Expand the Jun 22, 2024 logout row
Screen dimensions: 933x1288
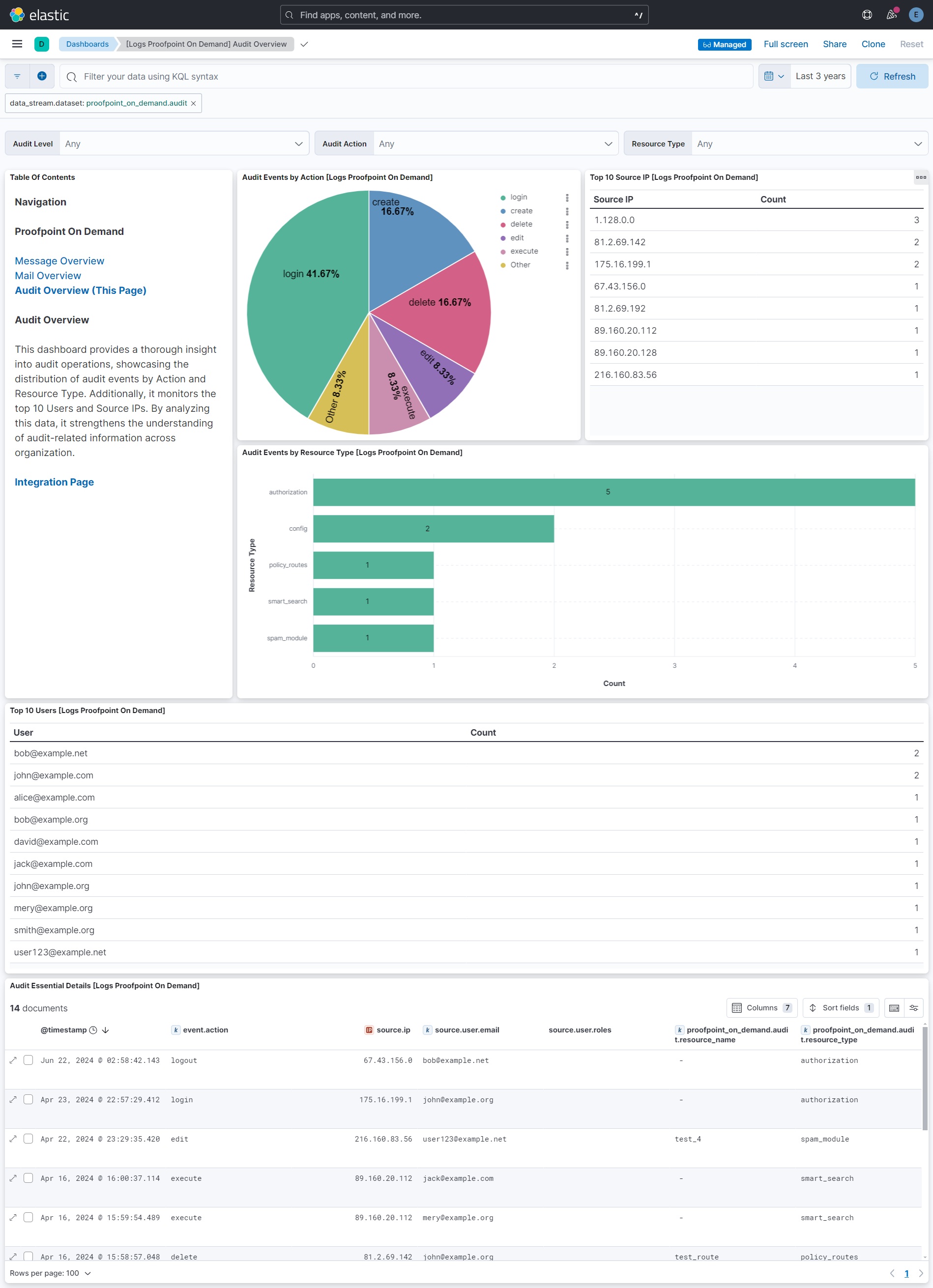tap(13, 1060)
